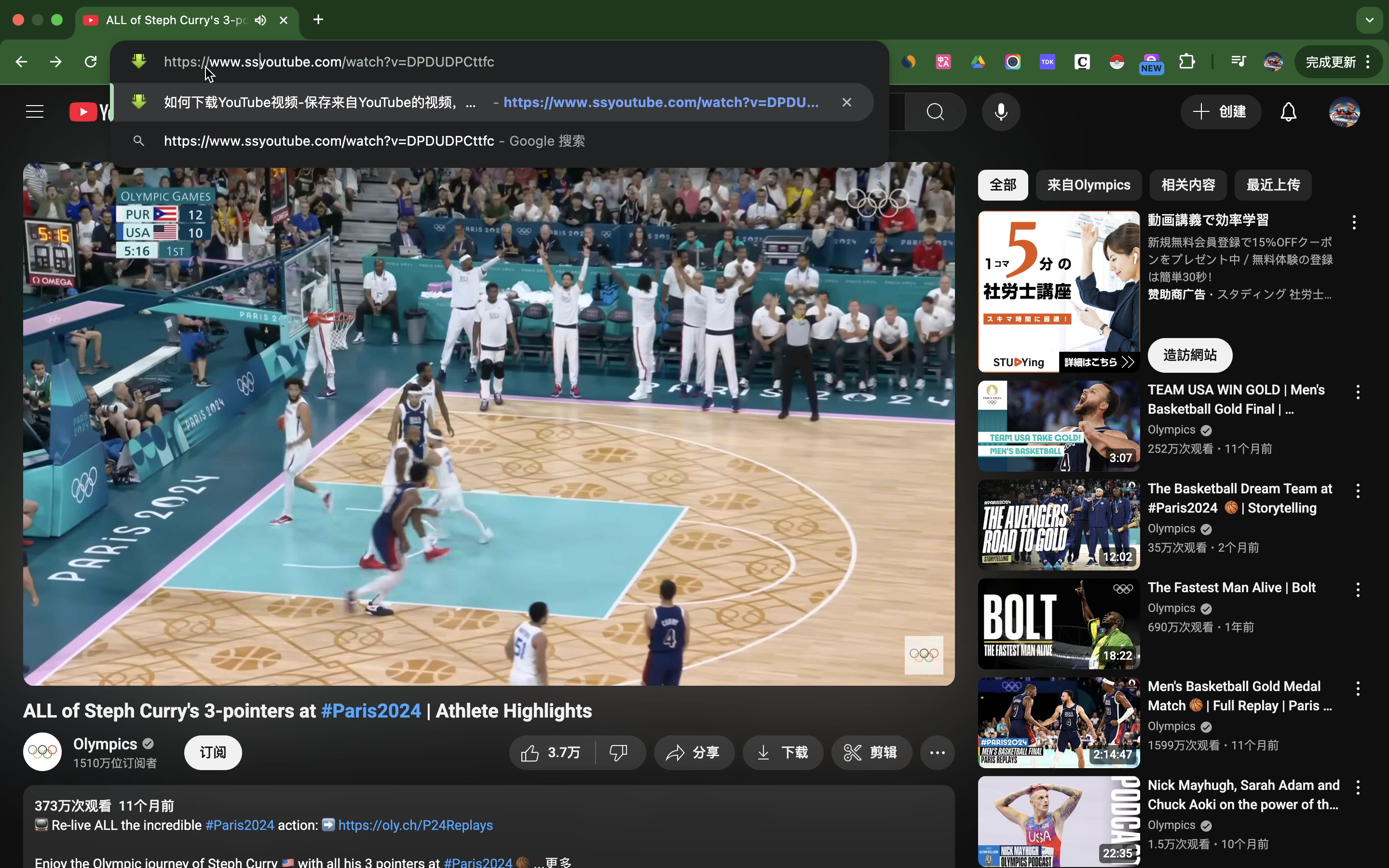Click the TDK extension icon

click(1048, 61)
